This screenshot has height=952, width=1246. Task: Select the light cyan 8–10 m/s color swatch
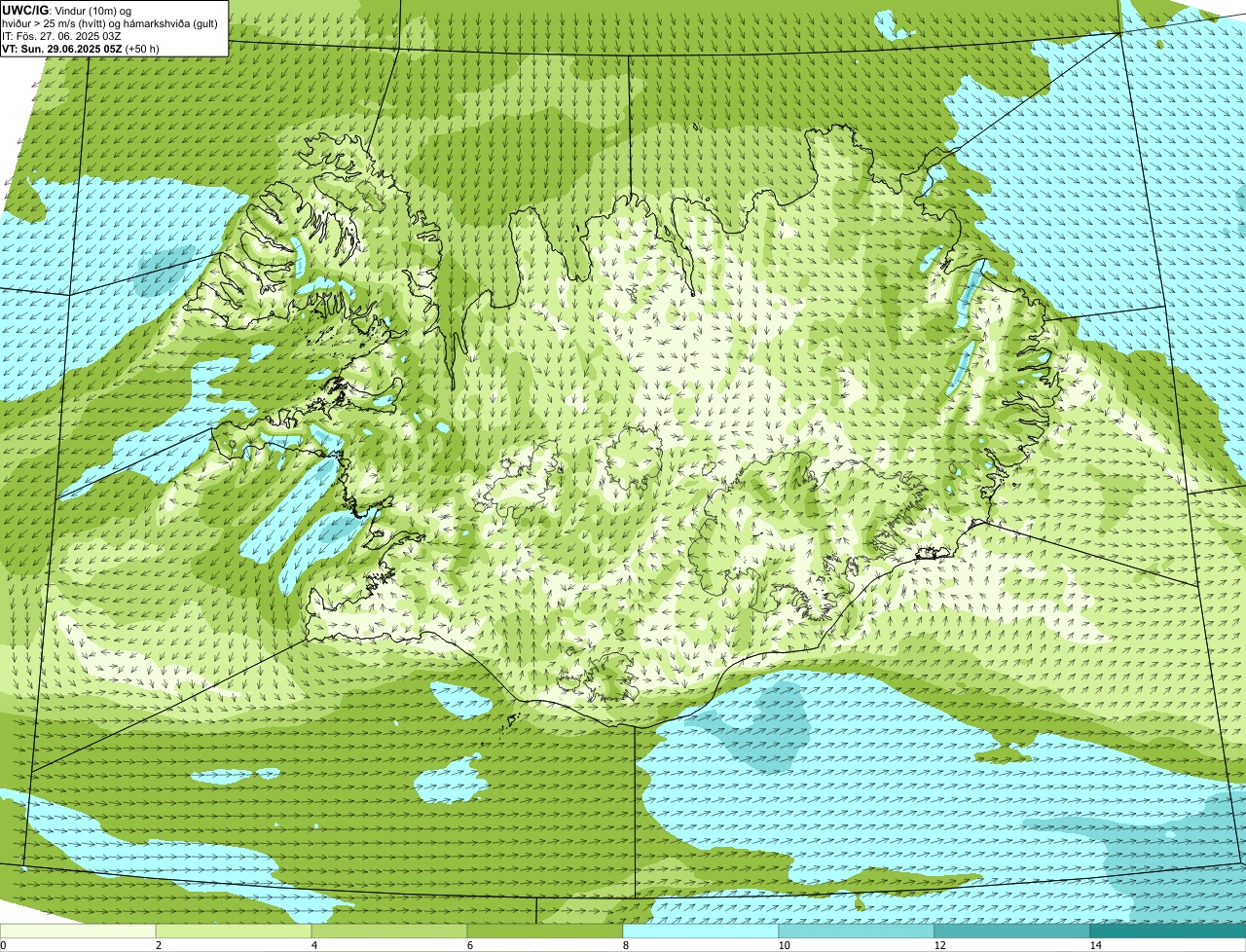pos(701,931)
